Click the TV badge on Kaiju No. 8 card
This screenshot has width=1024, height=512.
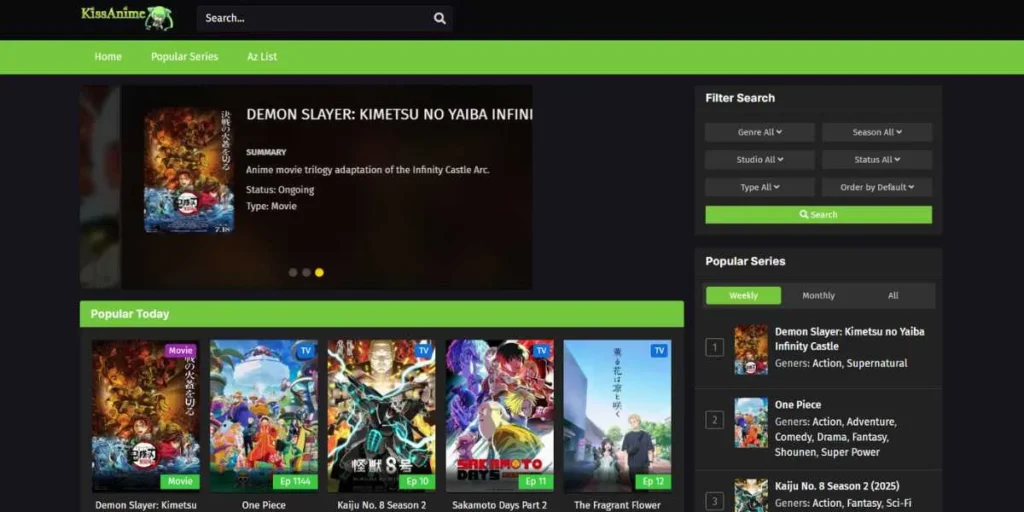point(423,351)
